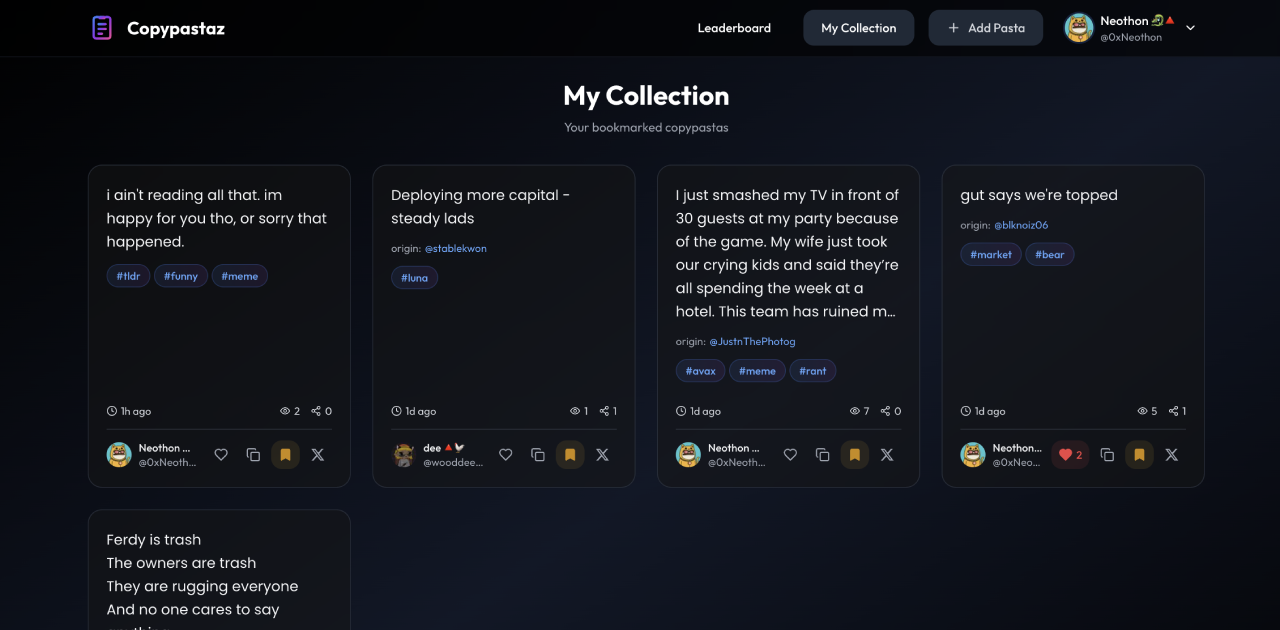The width and height of the screenshot is (1280, 630).
Task: Filter by the #luna tag
Action: point(414,278)
